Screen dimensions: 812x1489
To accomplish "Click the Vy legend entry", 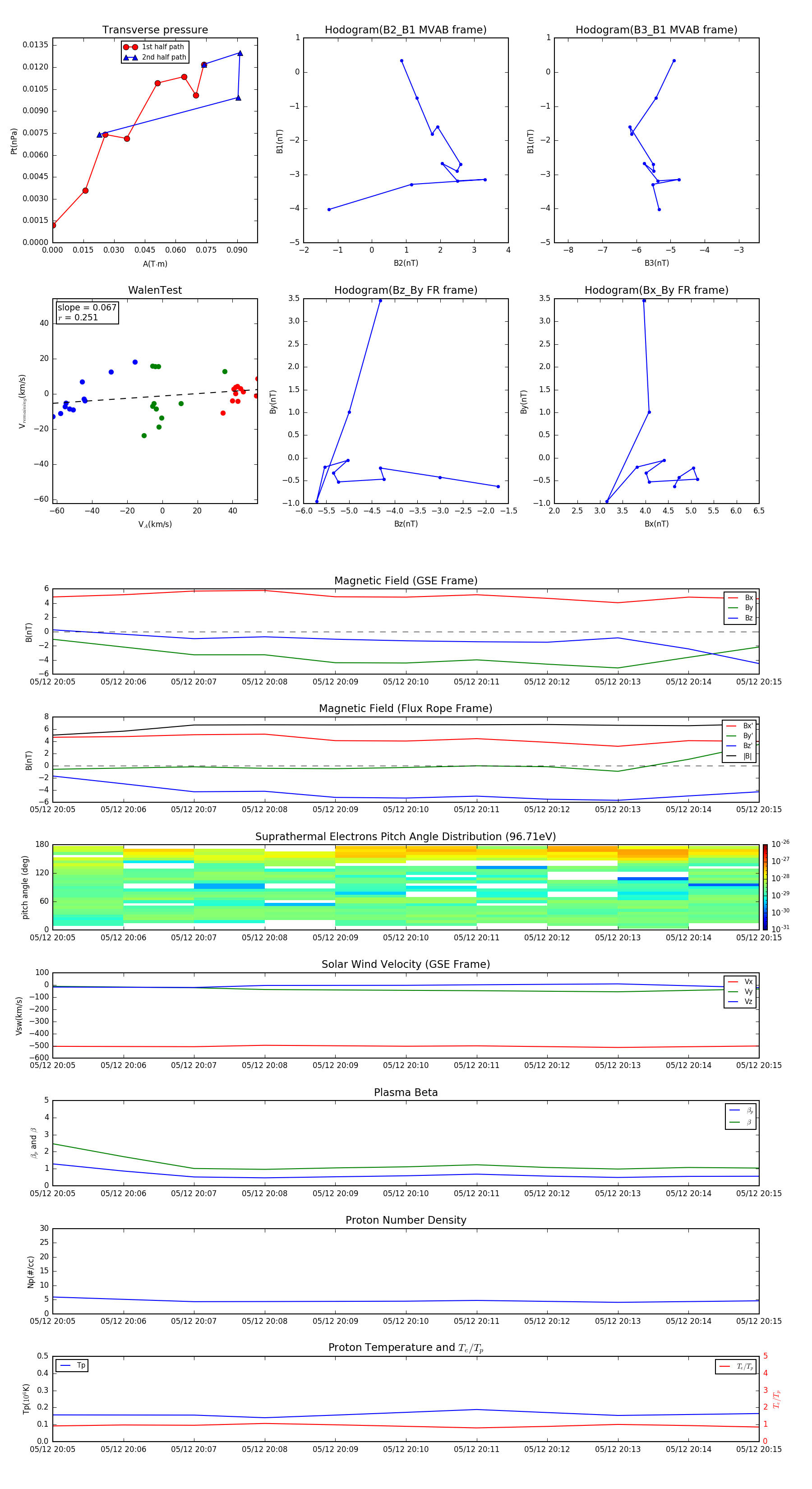I will (x=740, y=991).
